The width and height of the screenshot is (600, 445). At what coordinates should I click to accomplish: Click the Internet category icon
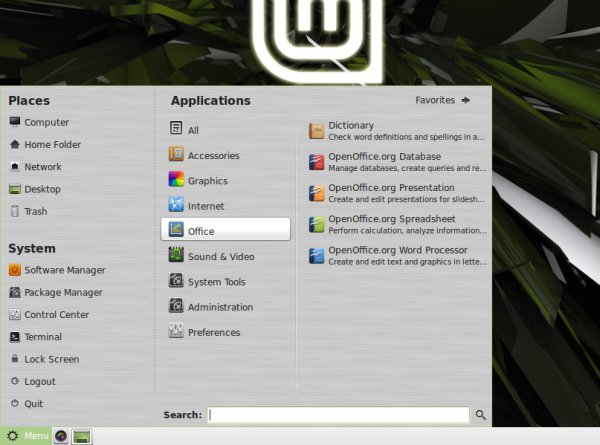pyautogui.click(x=176, y=204)
